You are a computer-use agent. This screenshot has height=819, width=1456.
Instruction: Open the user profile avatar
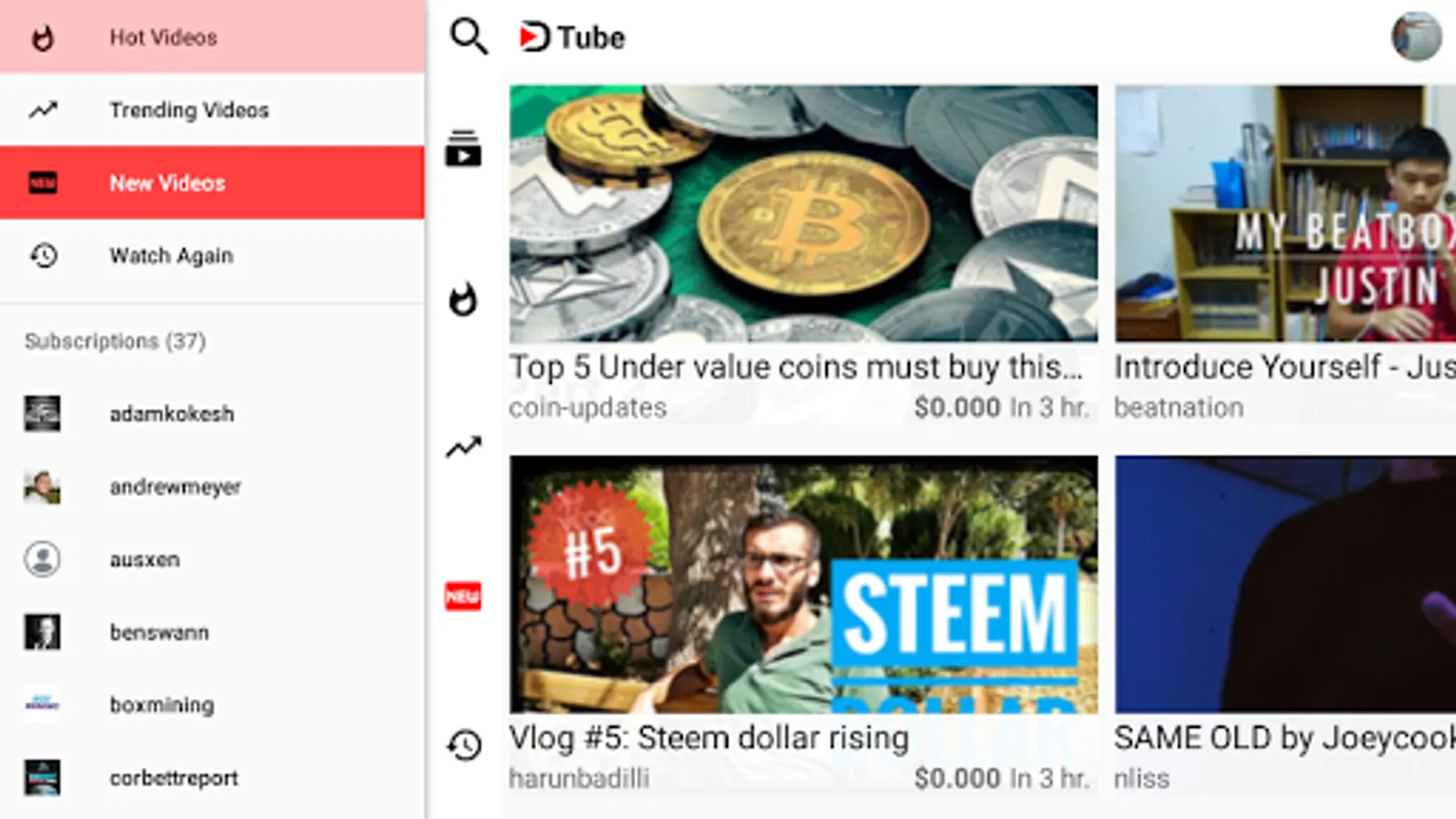tap(1416, 36)
